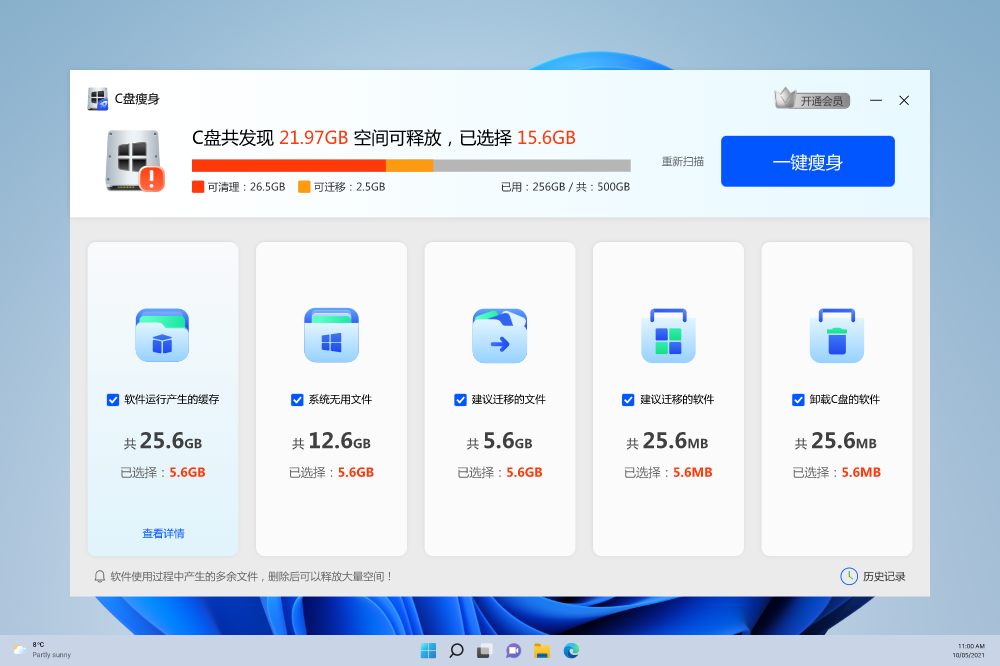Image resolution: width=1000 pixels, height=666 pixels.
Task: Click the 开通会员 membership badge
Action: [812, 100]
